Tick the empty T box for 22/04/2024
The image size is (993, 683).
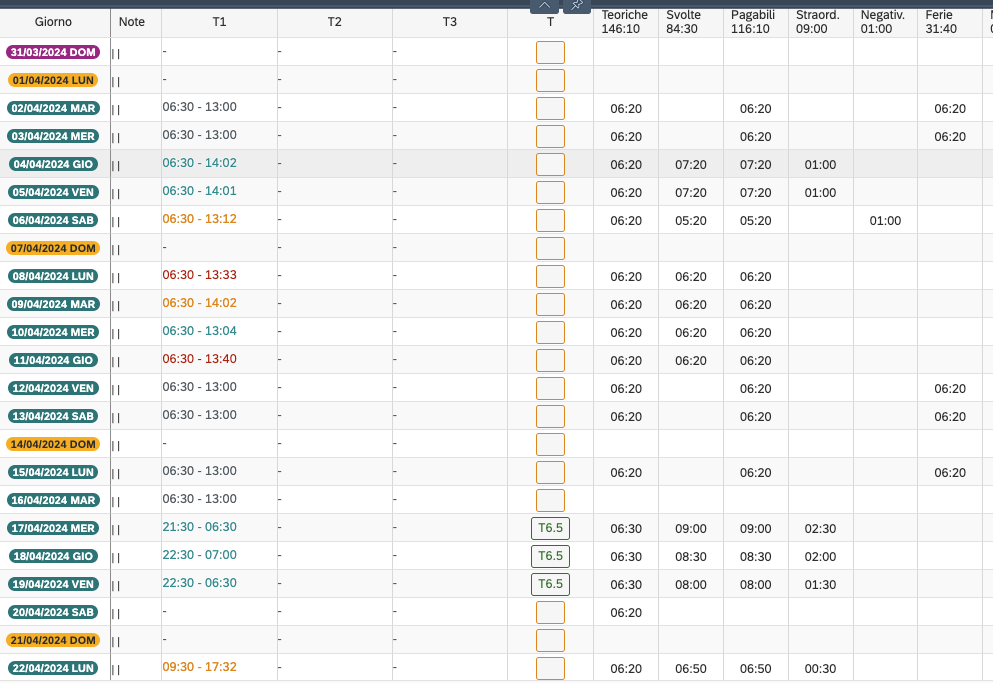click(550, 668)
